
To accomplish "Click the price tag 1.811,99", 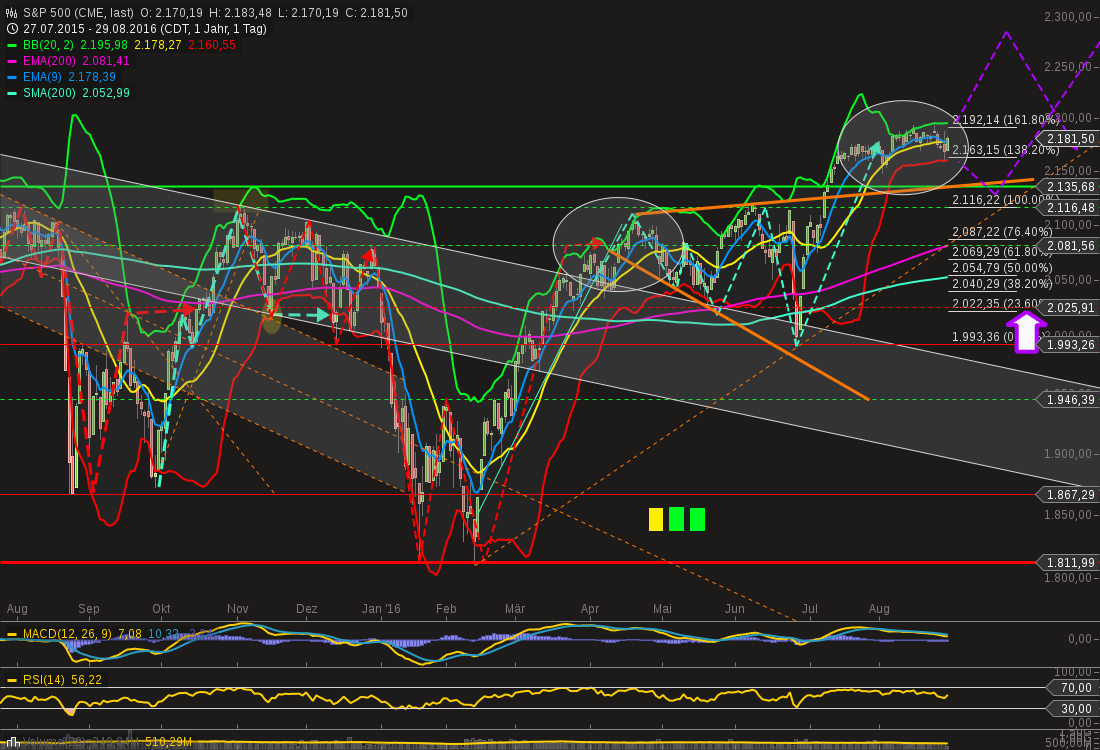I will 1068,563.
